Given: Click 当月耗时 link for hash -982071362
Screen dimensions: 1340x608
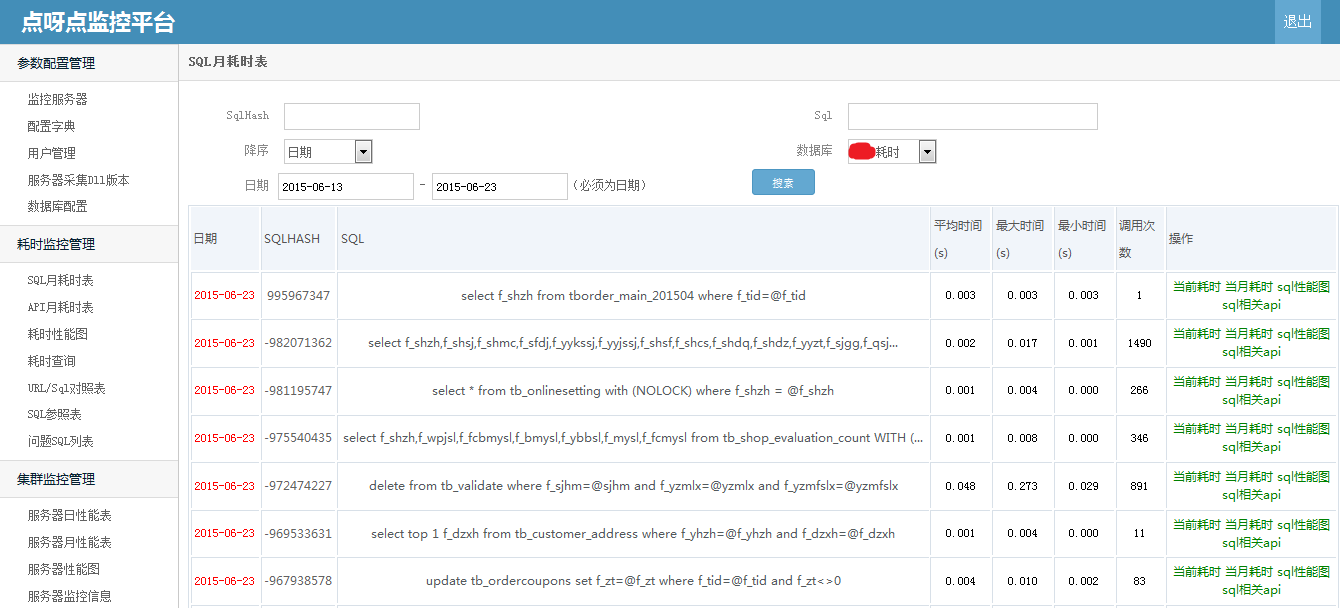Looking at the screenshot, I should click(x=1249, y=333).
